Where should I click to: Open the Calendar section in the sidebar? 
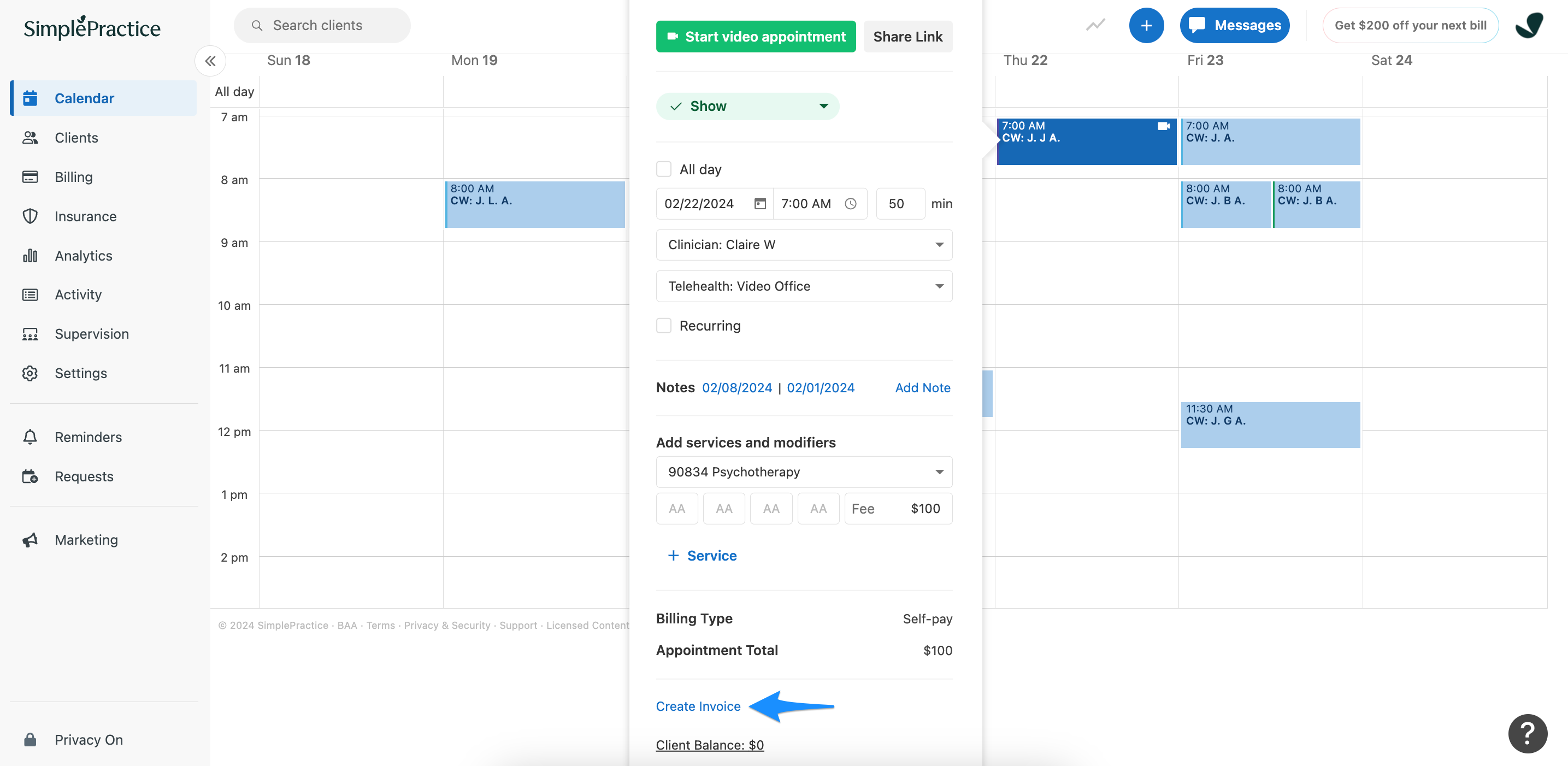point(84,98)
